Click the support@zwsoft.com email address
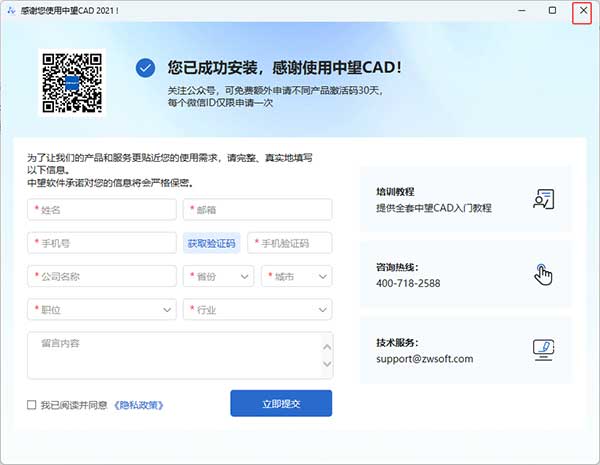600x465 pixels. (x=425, y=359)
